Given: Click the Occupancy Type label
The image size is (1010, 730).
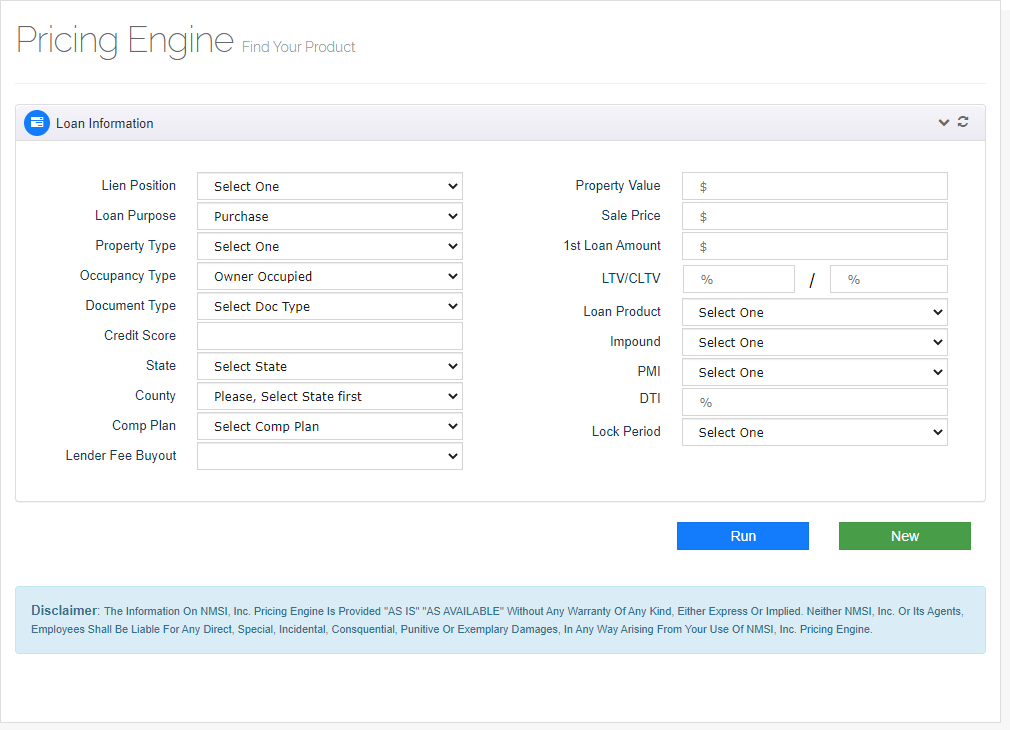Looking at the screenshot, I should pos(128,276).
